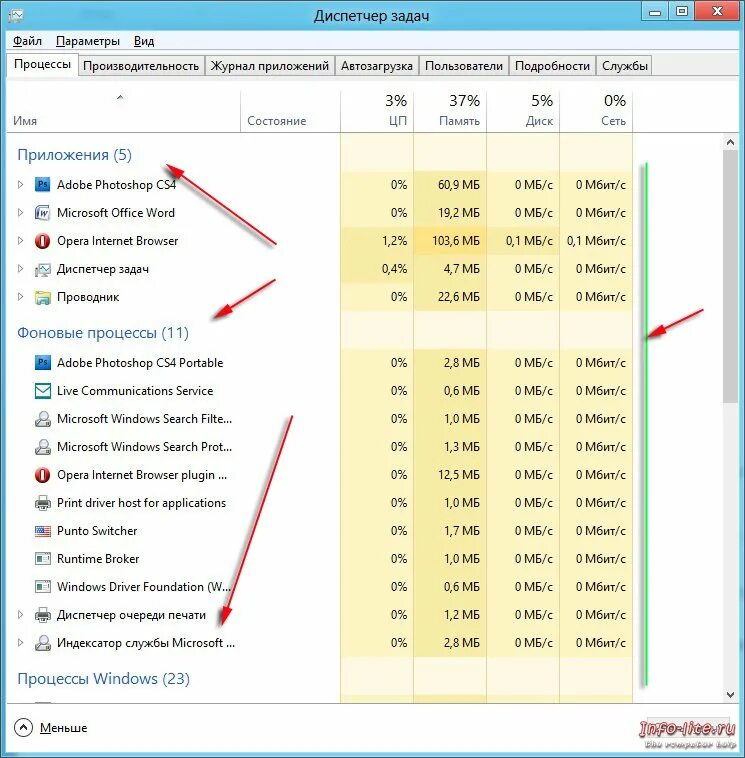Select the 4,7 МБ memory cell
This screenshot has height=758, width=745.
coord(450,269)
